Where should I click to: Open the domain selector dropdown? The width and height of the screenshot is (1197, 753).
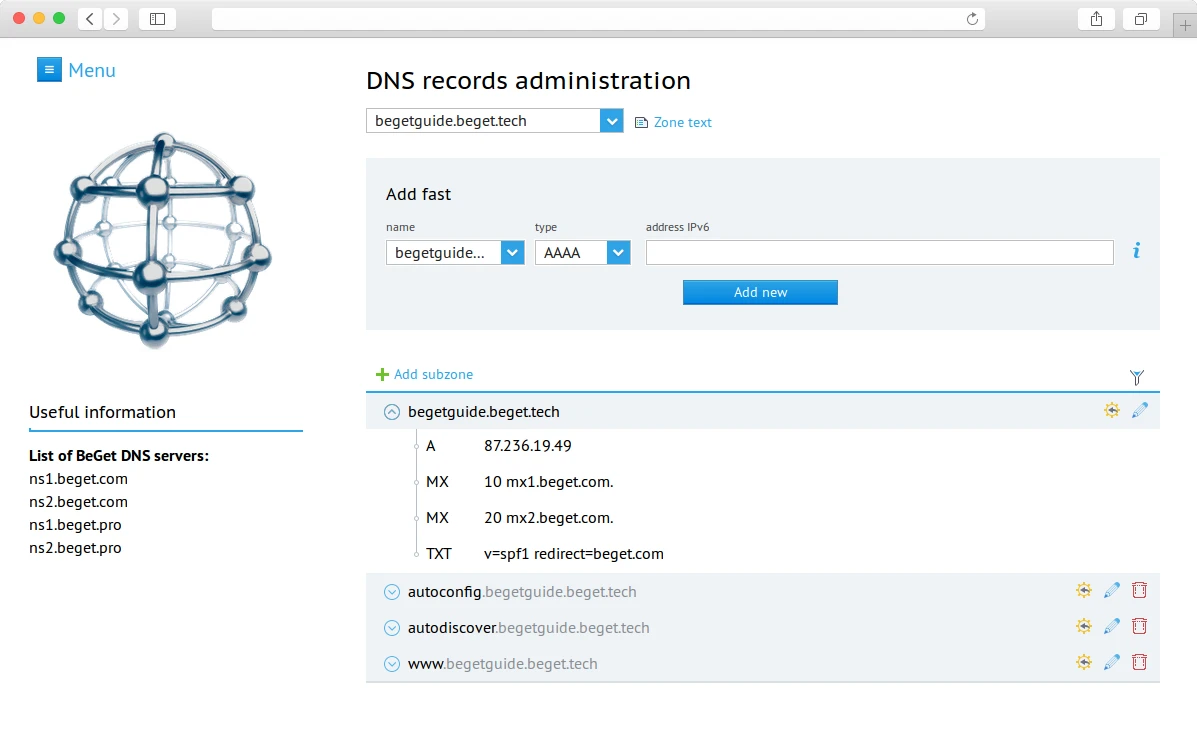click(x=611, y=120)
